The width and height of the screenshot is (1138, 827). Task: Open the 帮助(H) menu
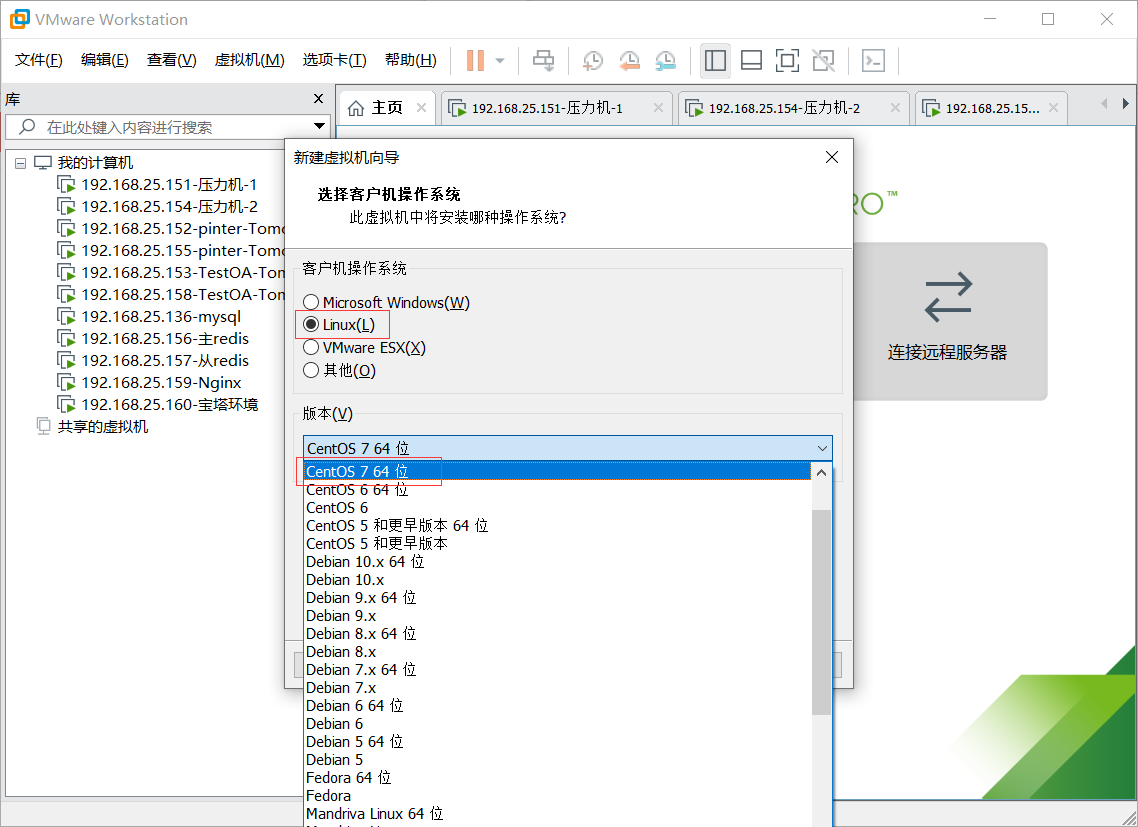410,60
